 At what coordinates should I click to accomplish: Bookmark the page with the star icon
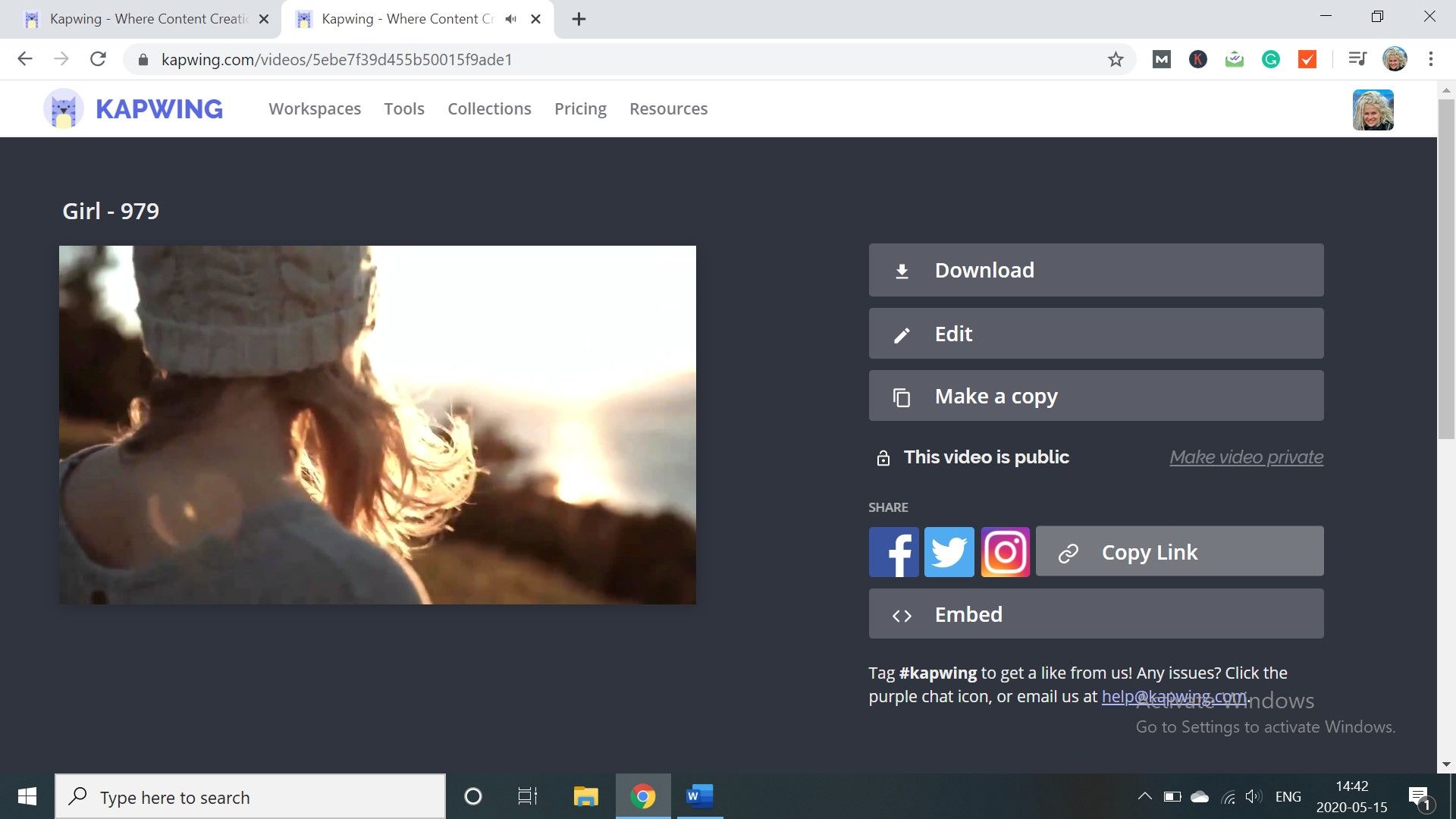click(1114, 58)
